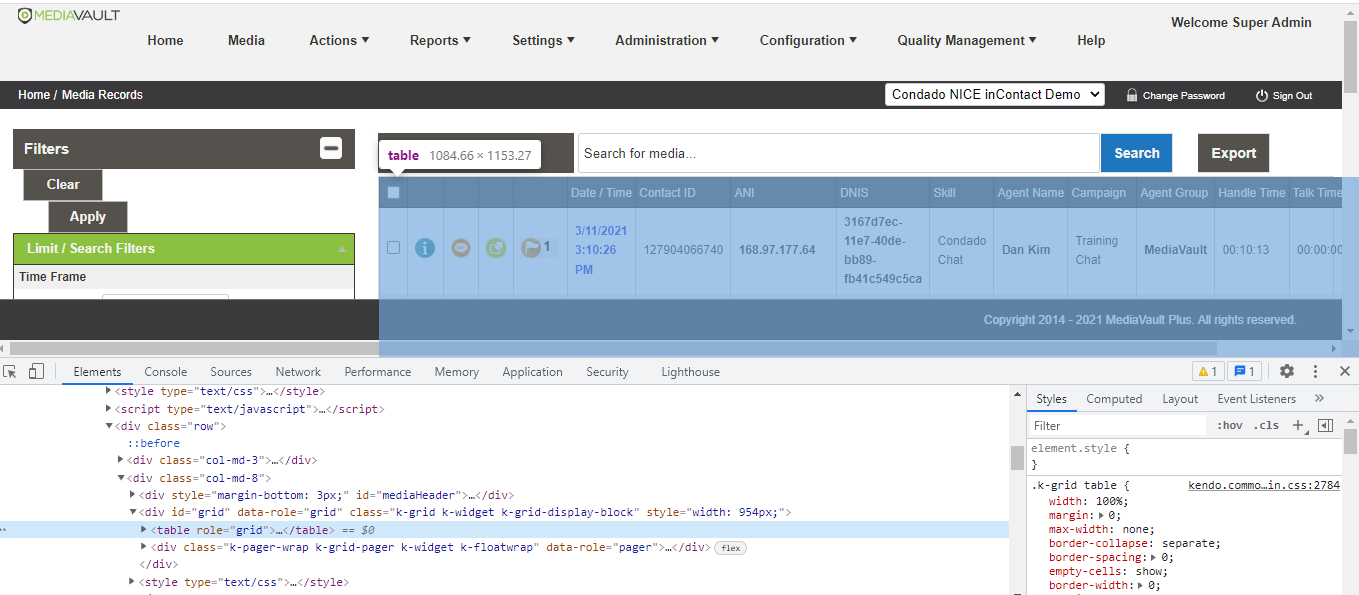Switch to the Network tab
This screenshot has width=1359, height=595.
pyautogui.click(x=298, y=371)
